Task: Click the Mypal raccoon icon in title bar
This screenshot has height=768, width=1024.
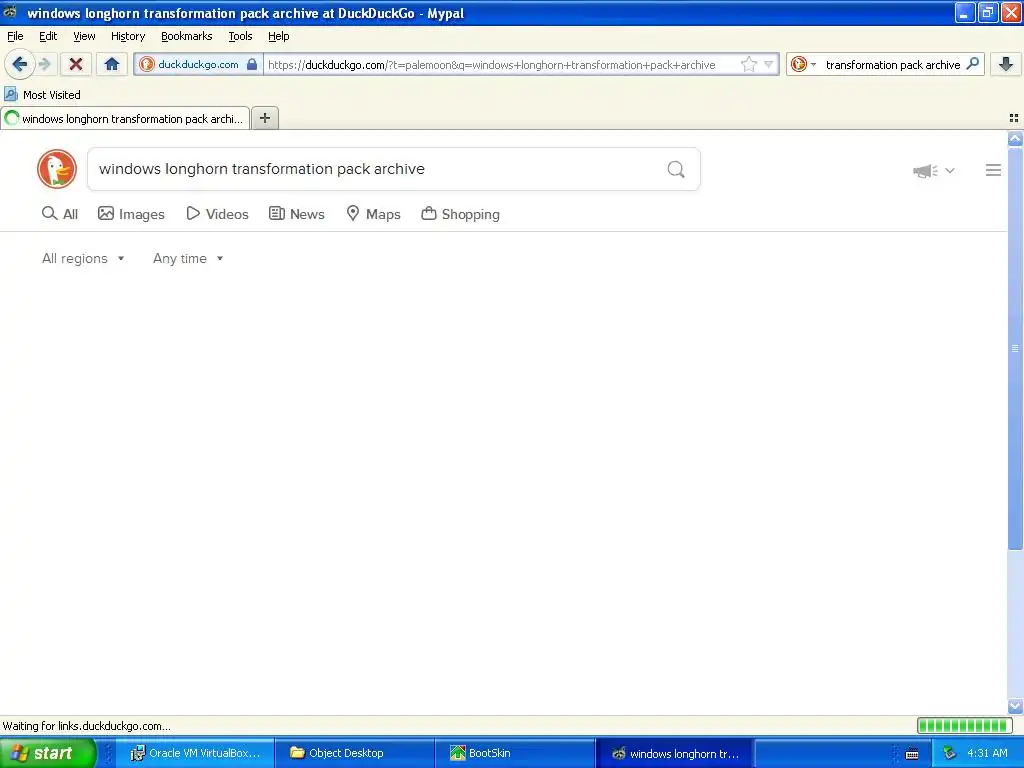Action: pos(10,12)
